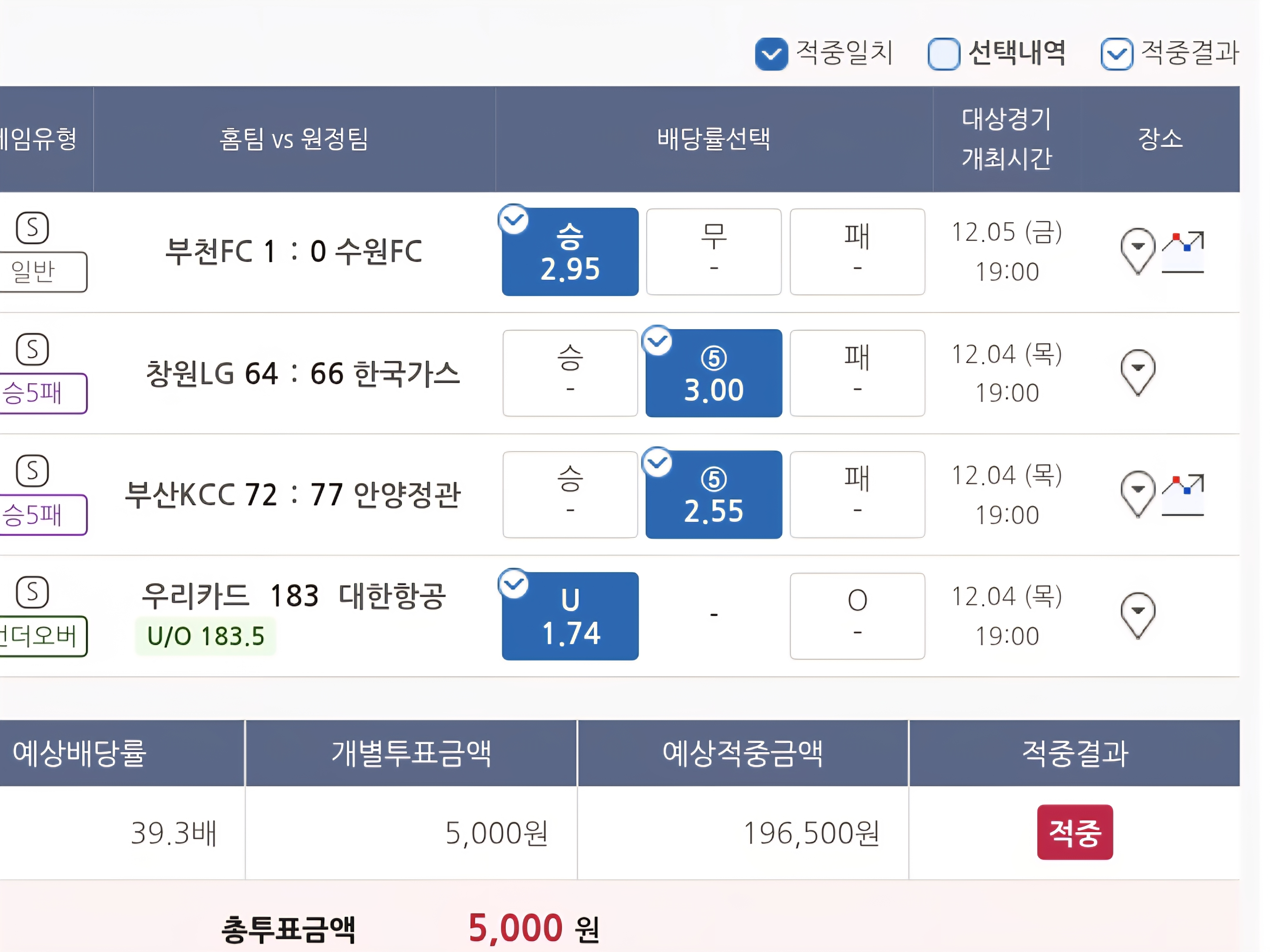Image resolution: width=1270 pixels, height=952 pixels.
Task: Select 패 option for 창원LG match
Action: (857, 373)
